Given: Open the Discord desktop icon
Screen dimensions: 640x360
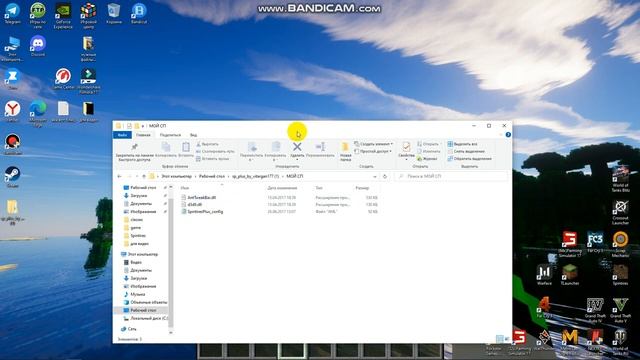Looking at the screenshot, I should [38, 46].
